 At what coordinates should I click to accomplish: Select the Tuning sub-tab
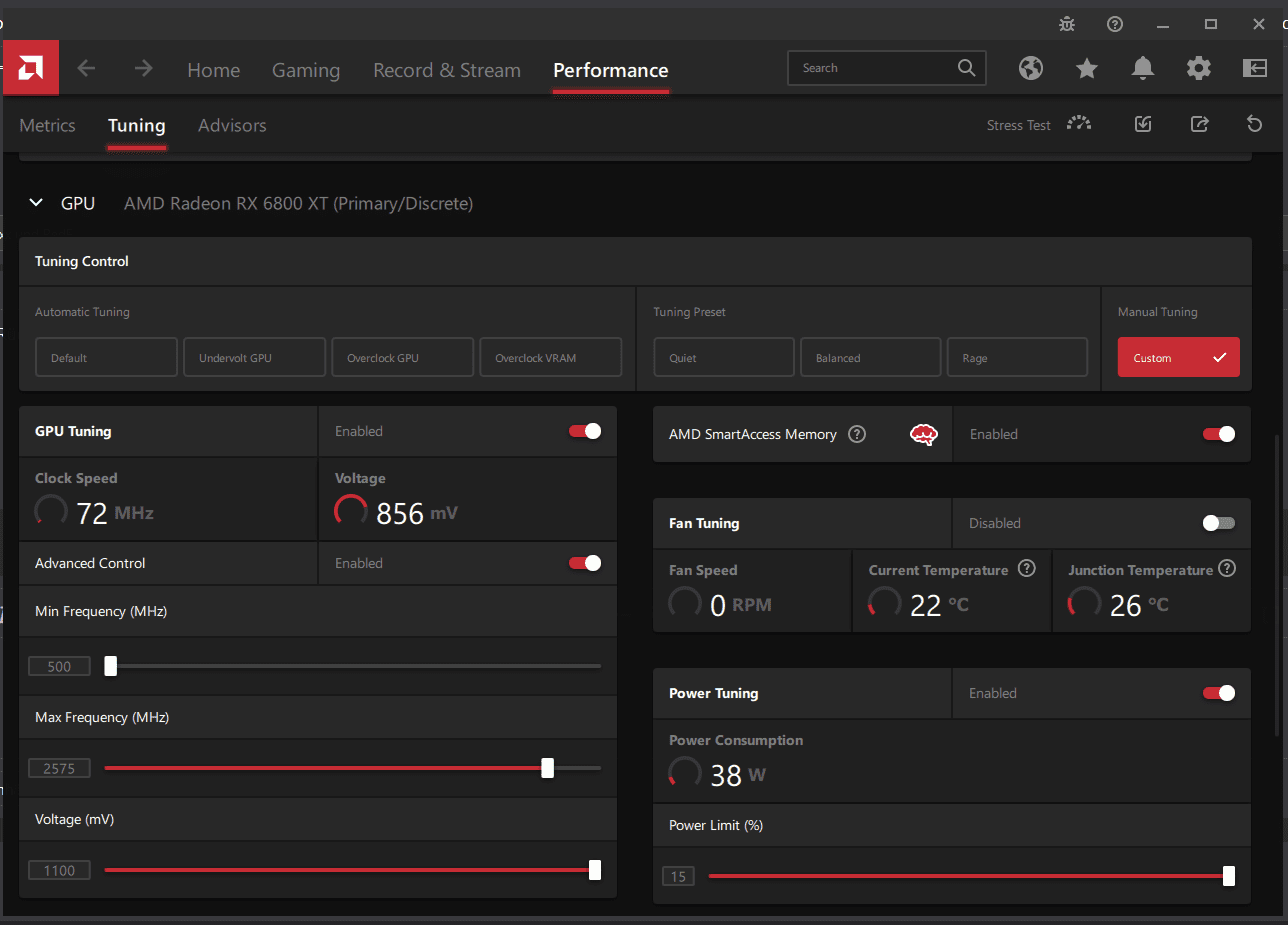coord(136,125)
